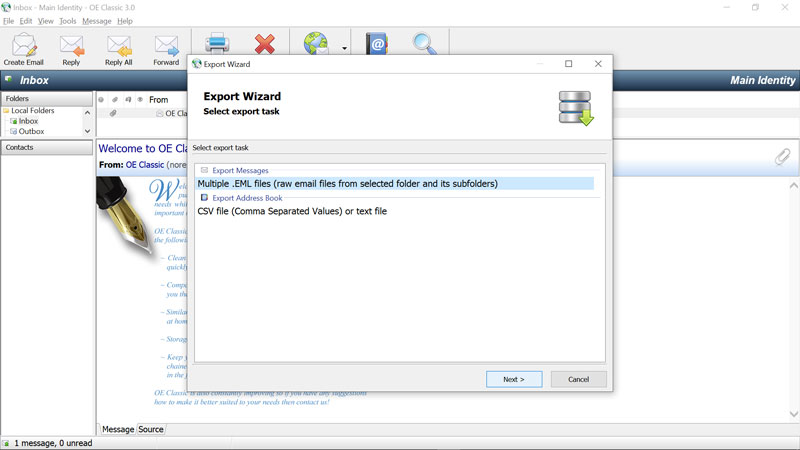This screenshot has height=450, width=800.
Task: Click the Forward toolbar icon
Action: tap(166, 49)
